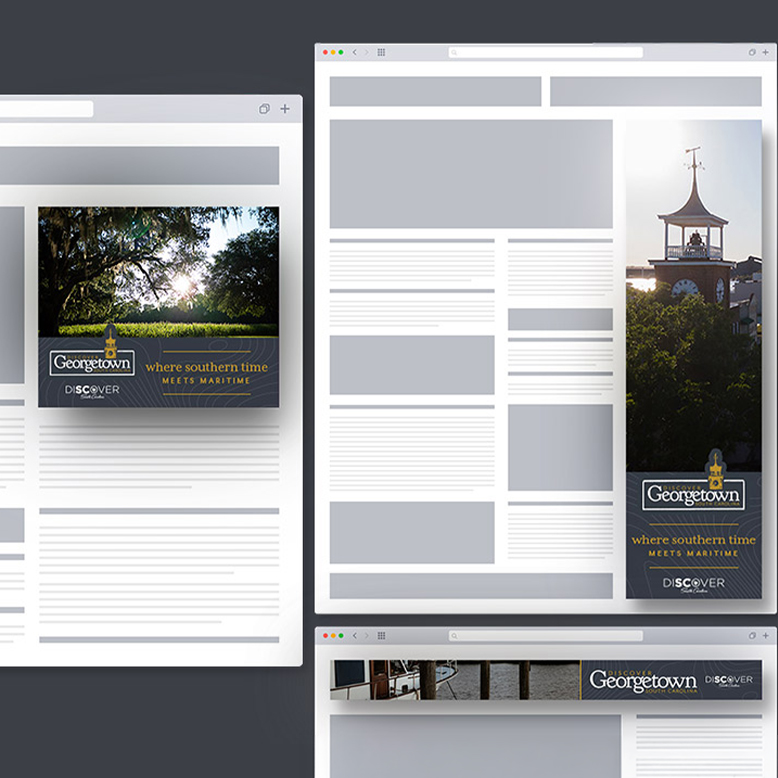Click 'MEETS MARITIME' in skyscraper ad

(694, 553)
